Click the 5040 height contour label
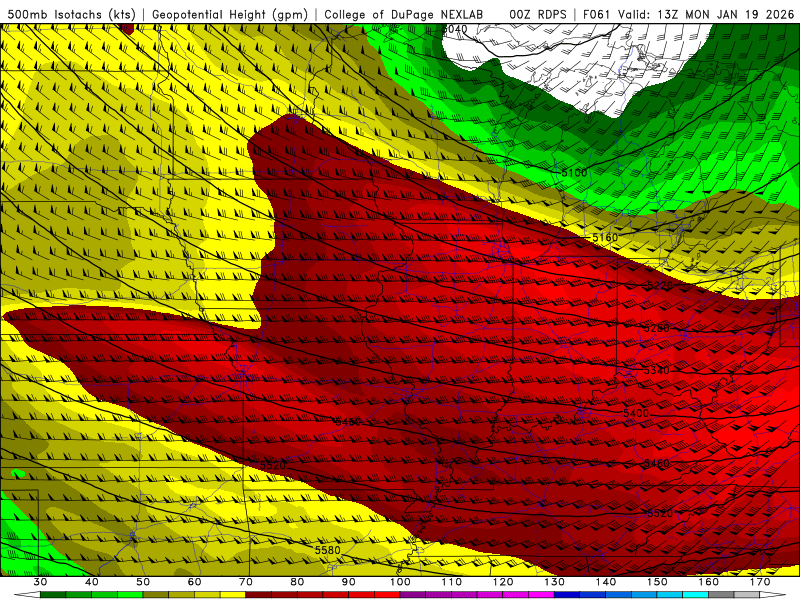The image size is (800, 600). click(455, 29)
